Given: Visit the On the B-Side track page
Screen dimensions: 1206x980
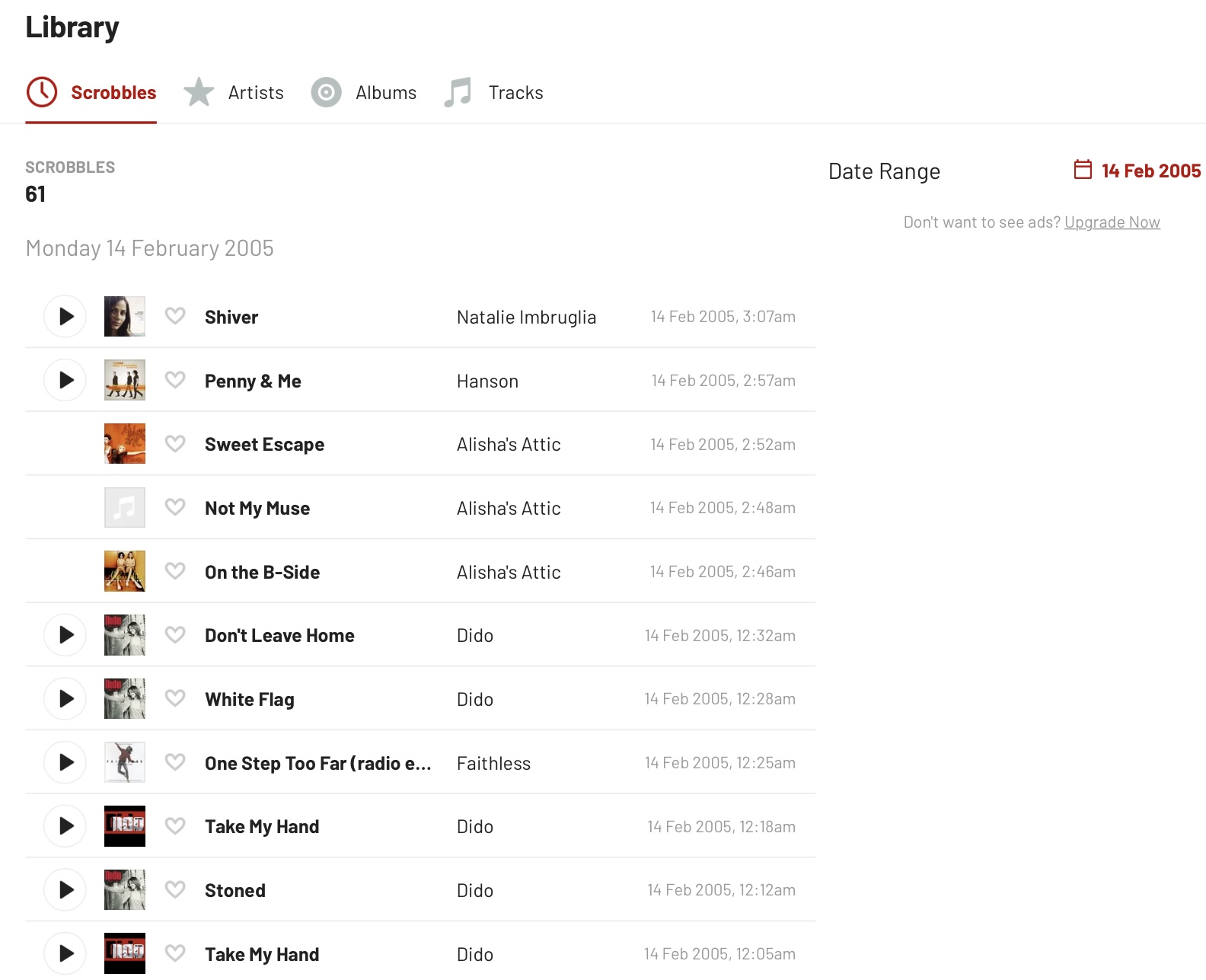Looking at the screenshot, I should [262, 573].
